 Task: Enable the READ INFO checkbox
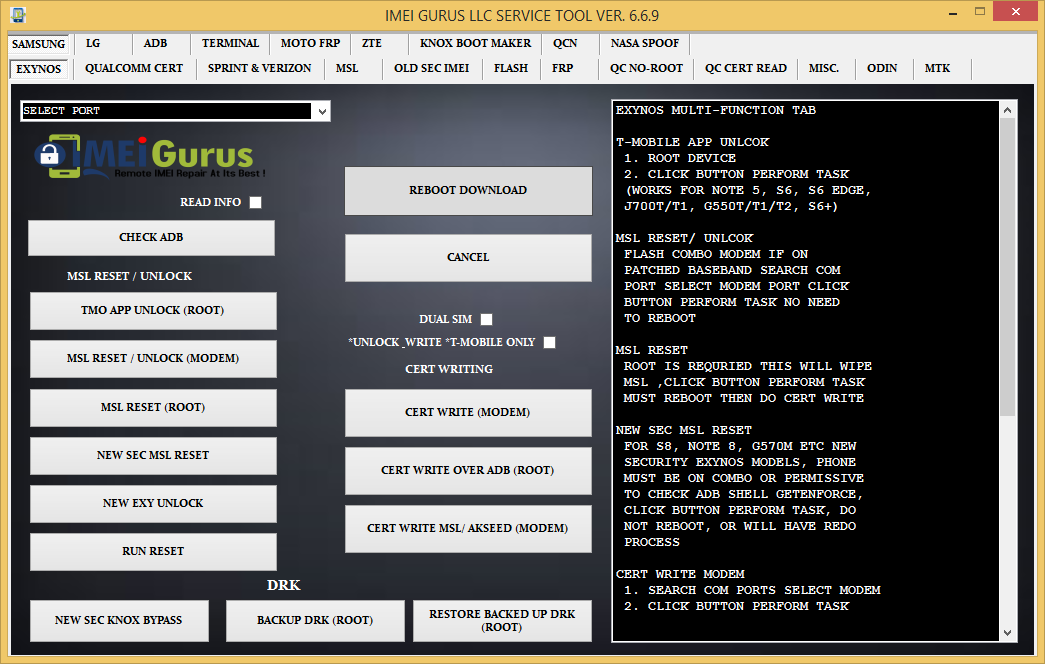pos(255,202)
